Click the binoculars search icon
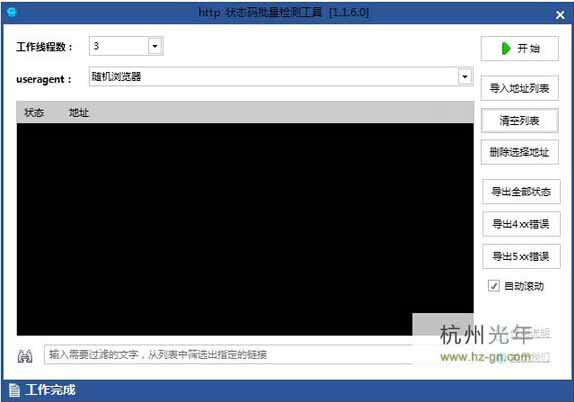 click(25, 356)
